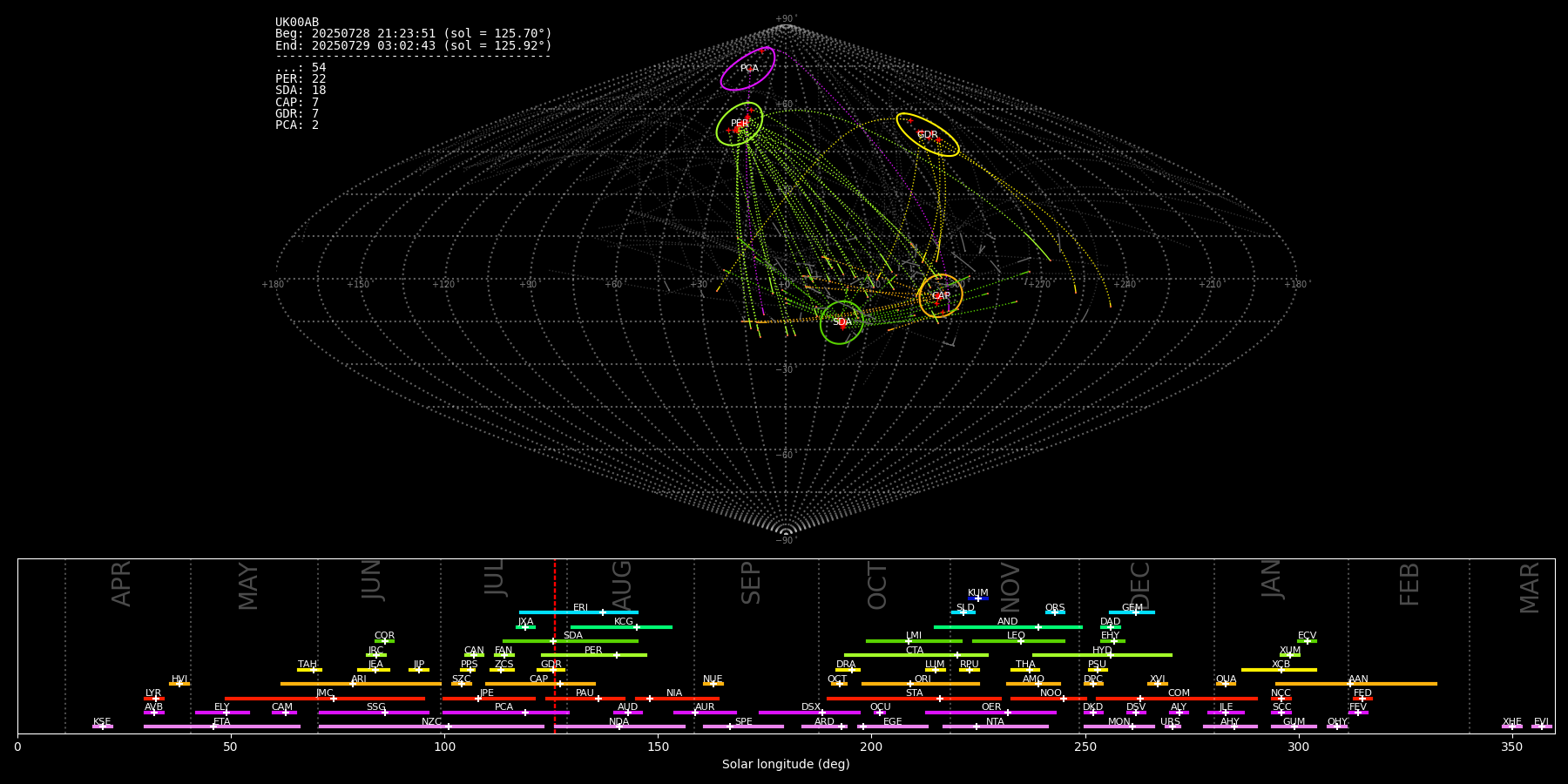Click the 250 tick on the solar longitude axis
Screen dimensions: 1568x784
[x=1085, y=747]
